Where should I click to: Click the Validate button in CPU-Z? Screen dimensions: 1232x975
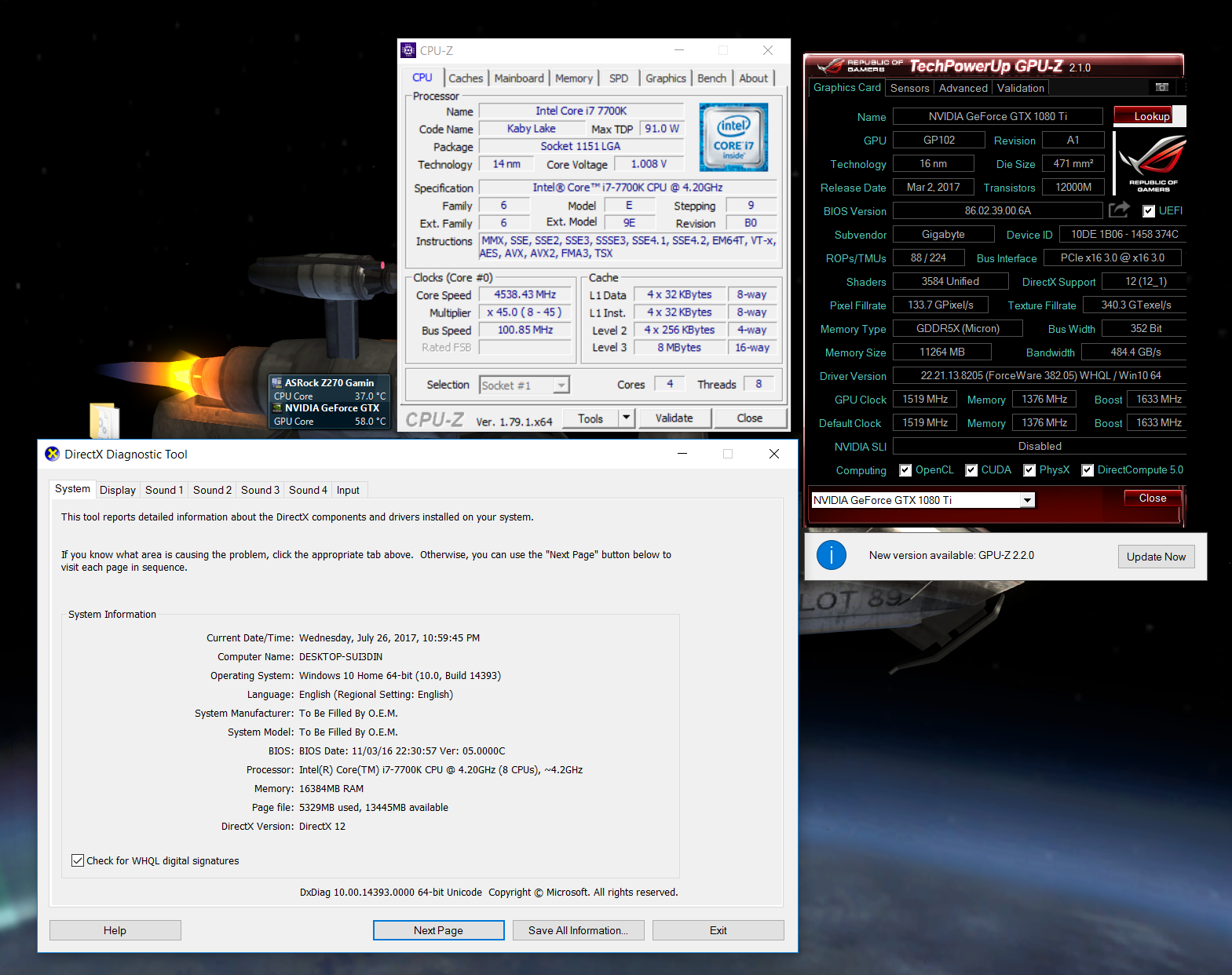(x=674, y=418)
